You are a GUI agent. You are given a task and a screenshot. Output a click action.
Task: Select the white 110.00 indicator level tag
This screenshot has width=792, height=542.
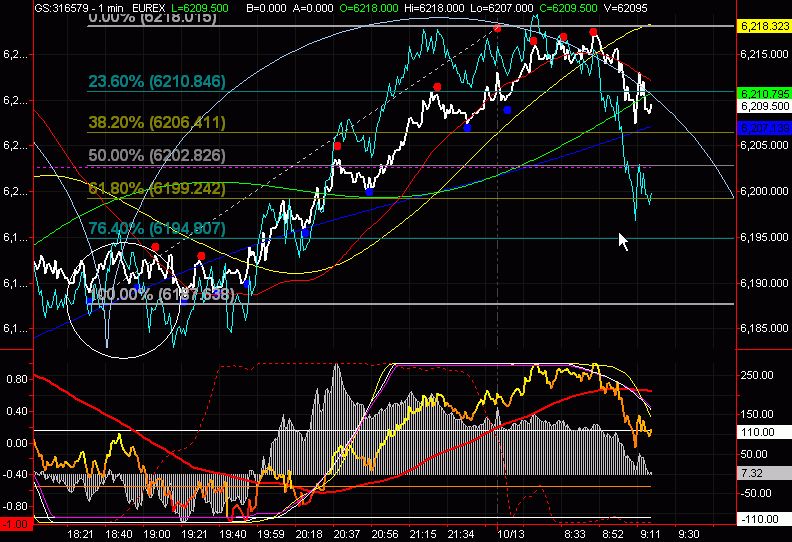[765, 432]
